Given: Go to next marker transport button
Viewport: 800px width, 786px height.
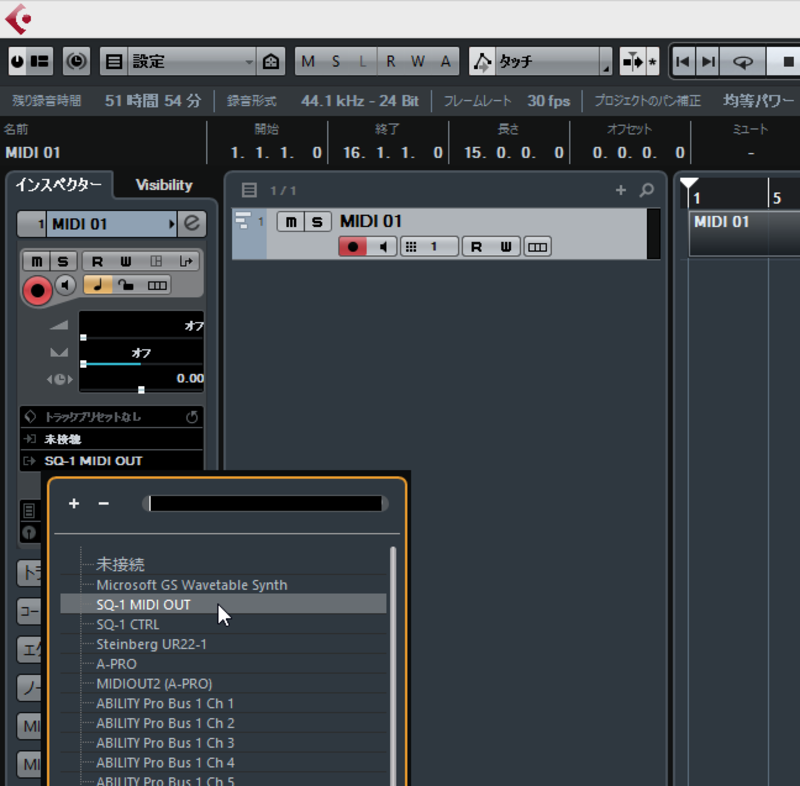Looking at the screenshot, I should click(x=708, y=62).
